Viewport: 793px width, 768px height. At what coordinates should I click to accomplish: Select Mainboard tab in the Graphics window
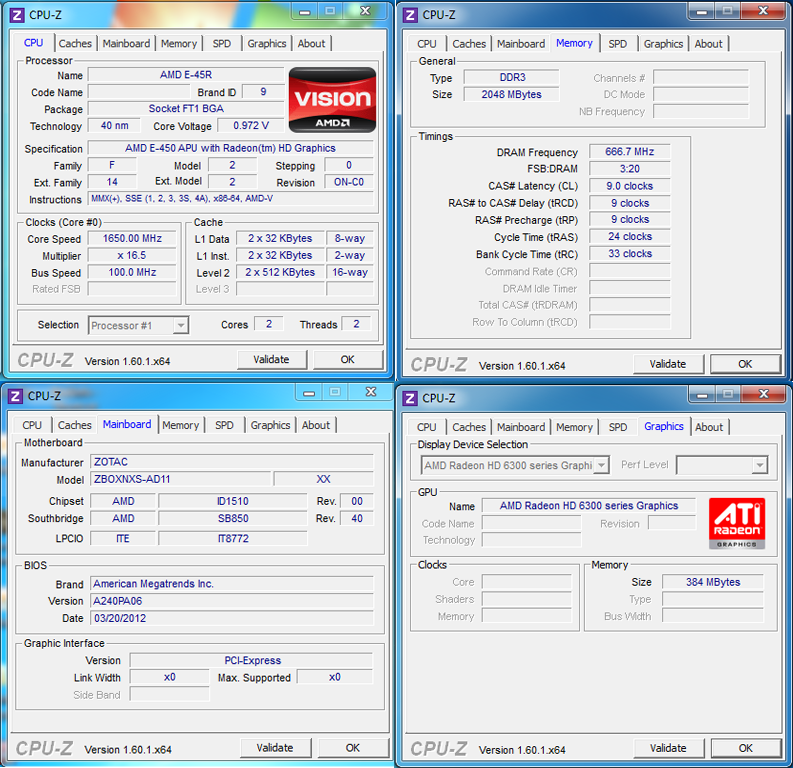tap(520, 427)
